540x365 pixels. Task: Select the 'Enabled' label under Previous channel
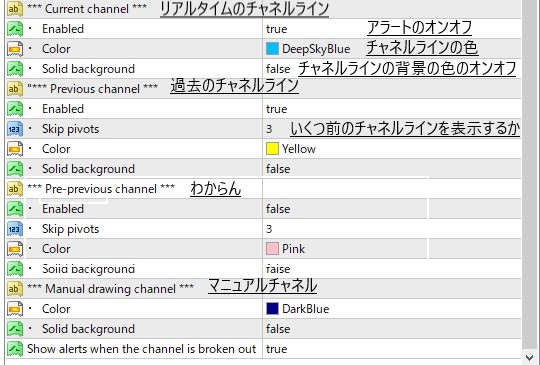pos(63,108)
